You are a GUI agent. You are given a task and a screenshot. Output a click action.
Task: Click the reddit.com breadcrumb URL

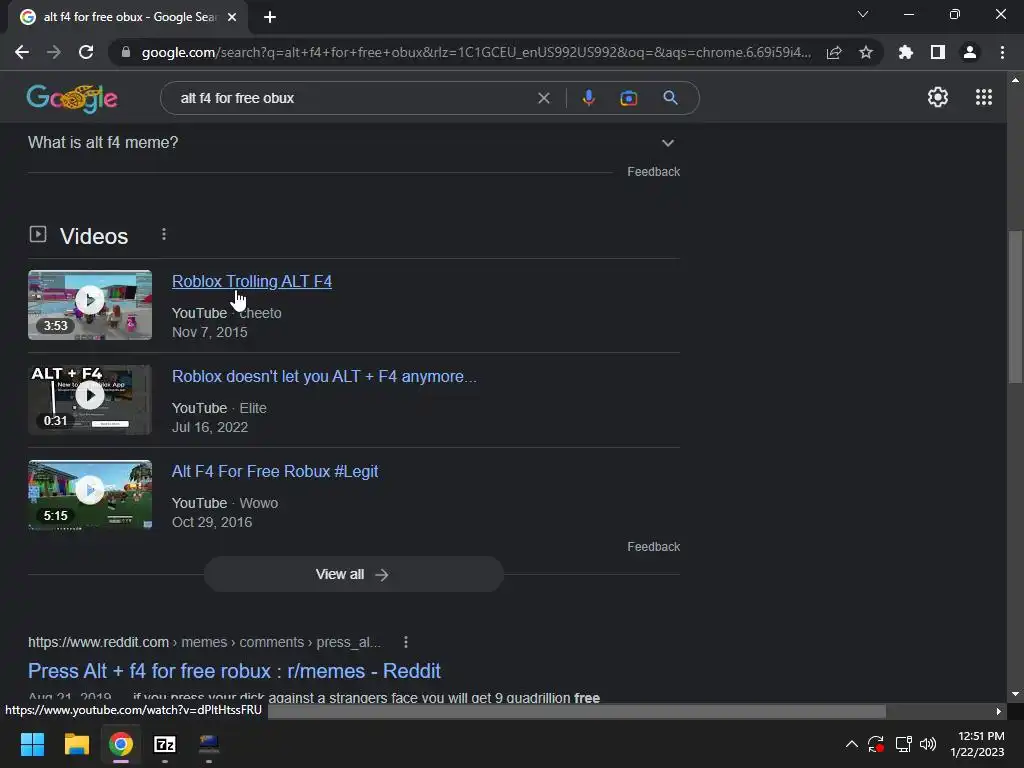click(204, 642)
